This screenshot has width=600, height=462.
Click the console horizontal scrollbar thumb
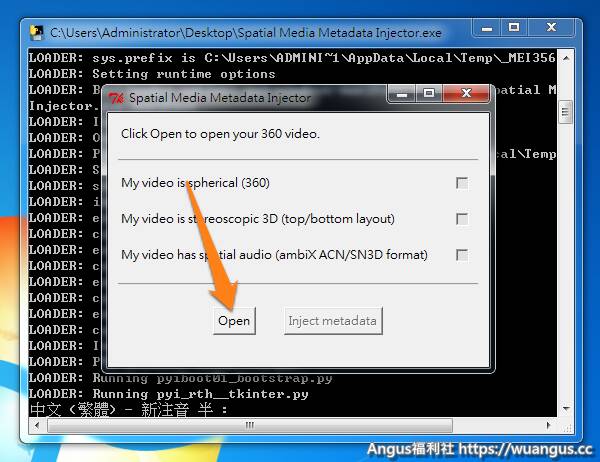[249, 425]
